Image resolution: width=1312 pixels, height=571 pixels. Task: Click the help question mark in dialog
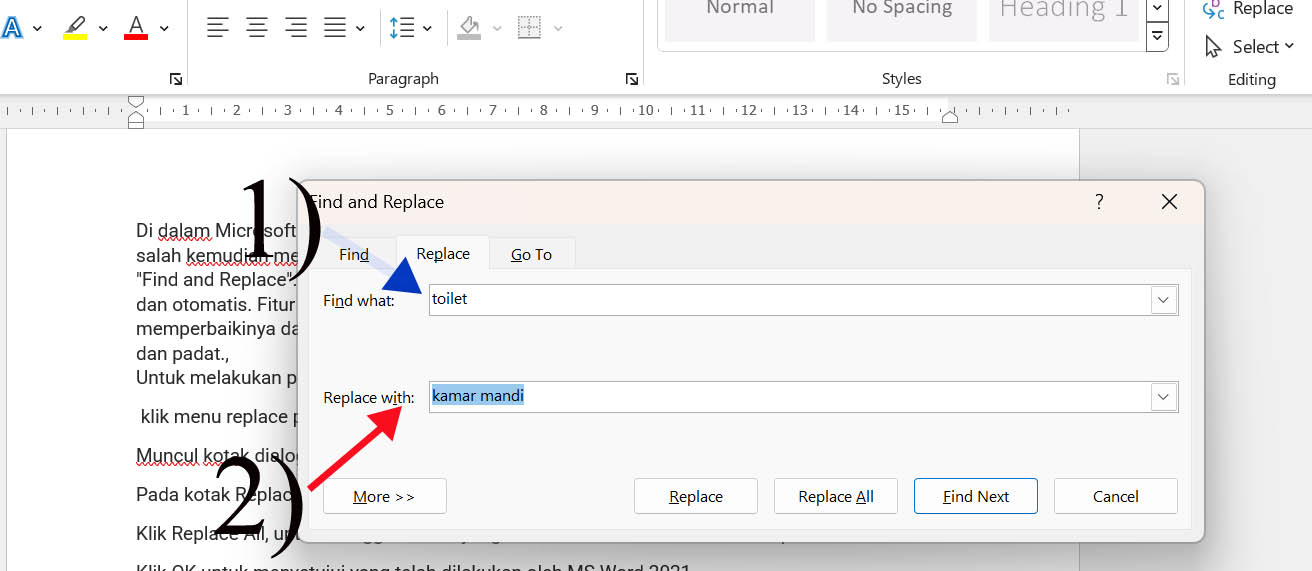(x=1099, y=201)
